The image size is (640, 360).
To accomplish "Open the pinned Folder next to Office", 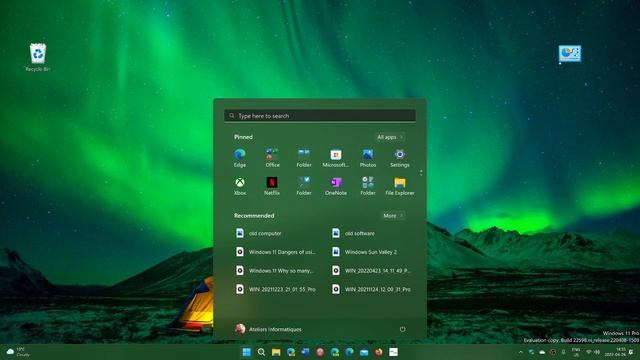I will [x=304, y=158].
